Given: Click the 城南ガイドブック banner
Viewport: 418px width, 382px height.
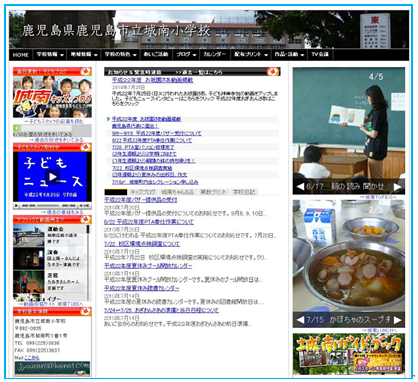Looking at the screenshot, I should [x=349, y=354].
